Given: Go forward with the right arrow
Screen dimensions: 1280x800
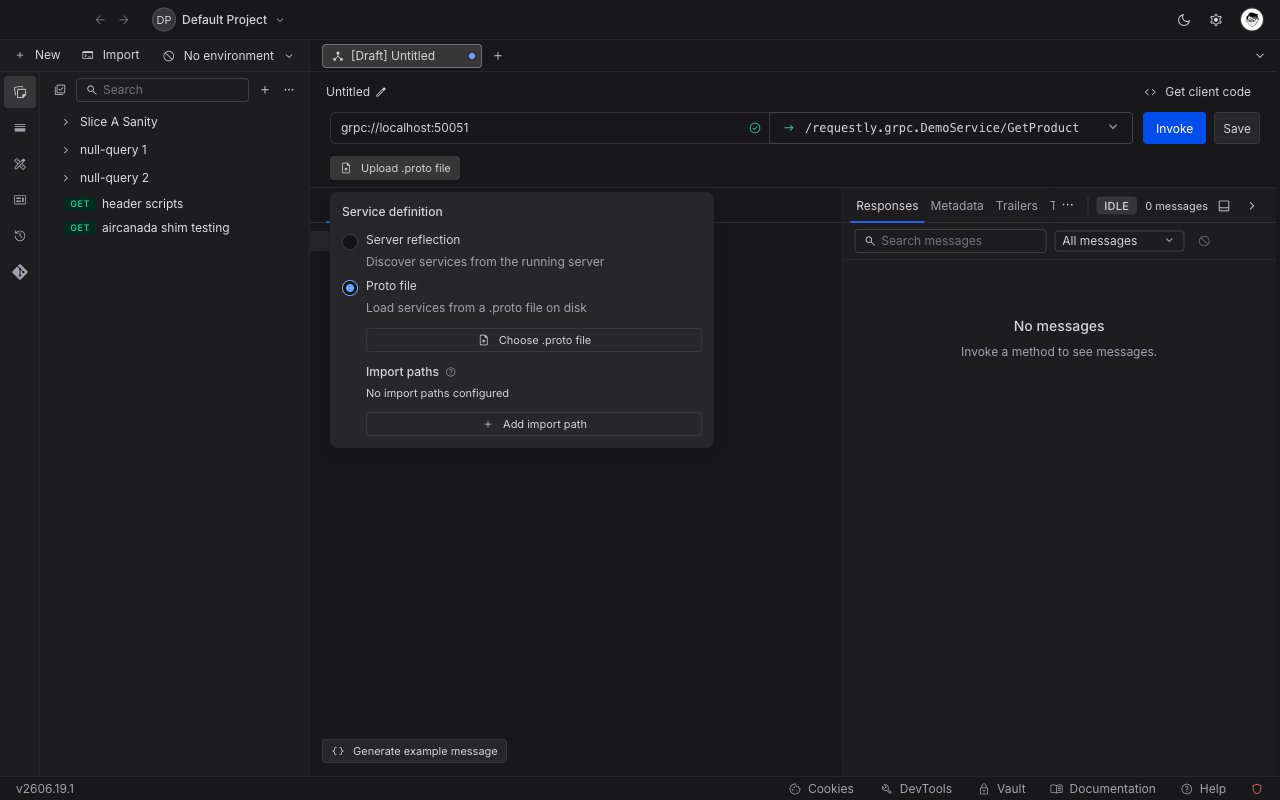Looking at the screenshot, I should (124, 20).
